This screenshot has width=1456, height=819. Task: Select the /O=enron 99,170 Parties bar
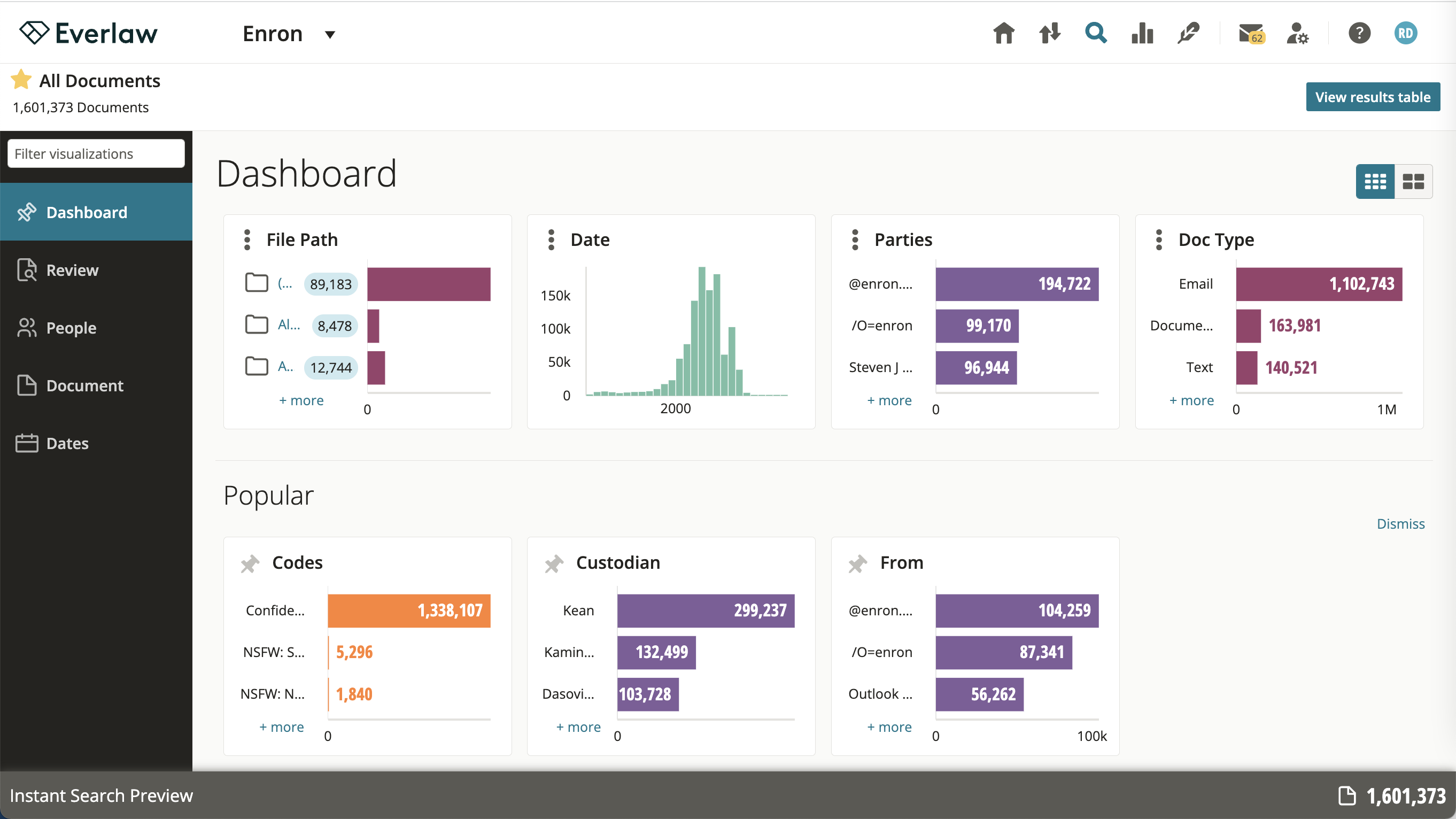tap(977, 326)
